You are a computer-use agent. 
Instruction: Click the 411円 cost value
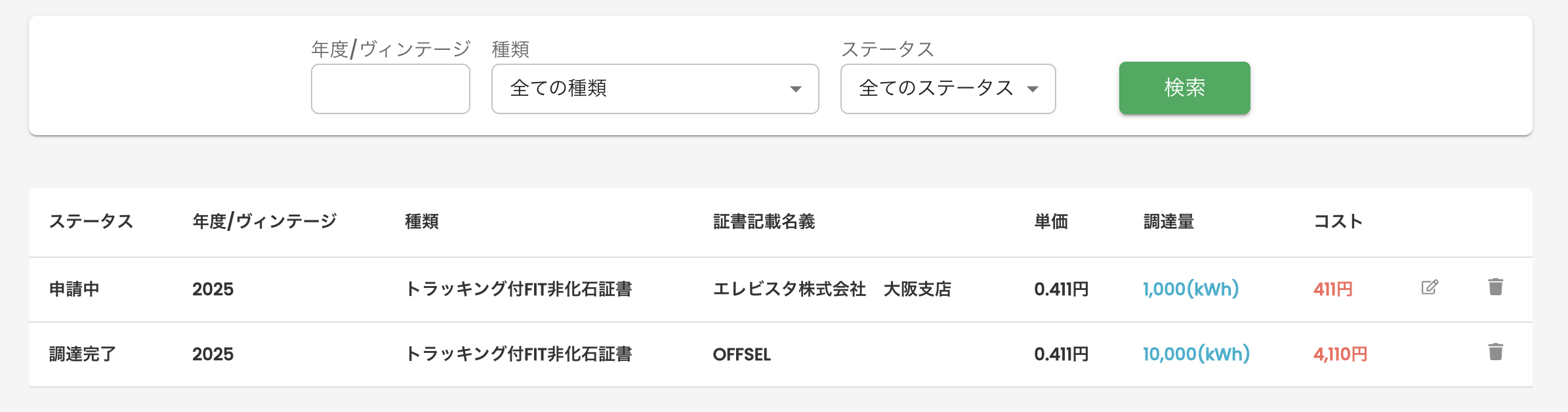(1332, 289)
